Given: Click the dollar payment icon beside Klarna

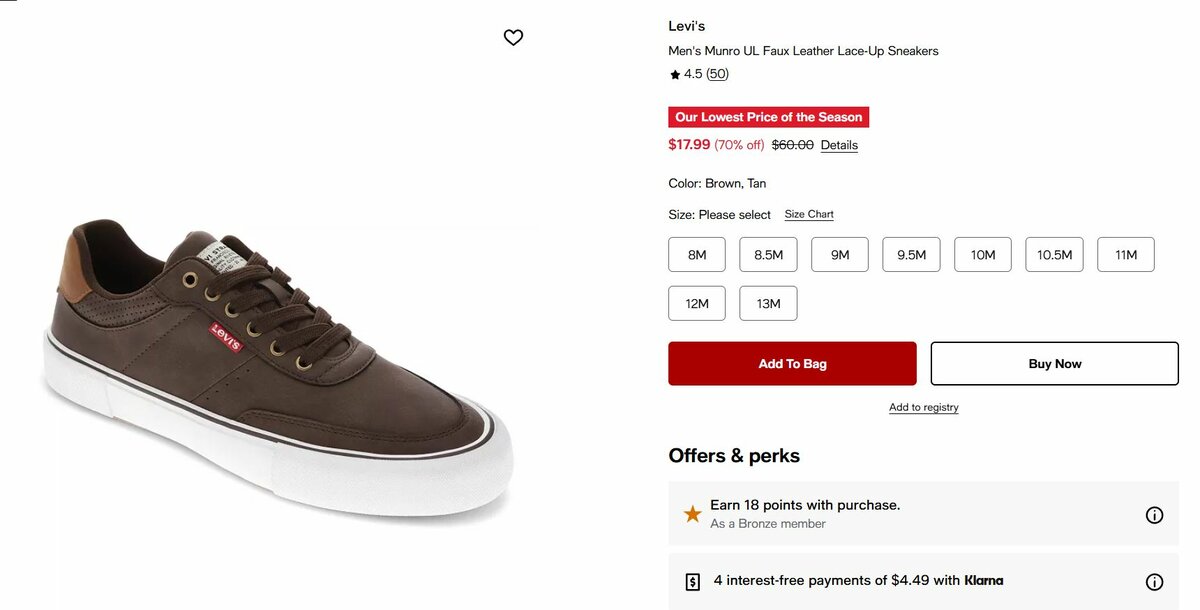Looking at the screenshot, I should (x=692, y=581).
